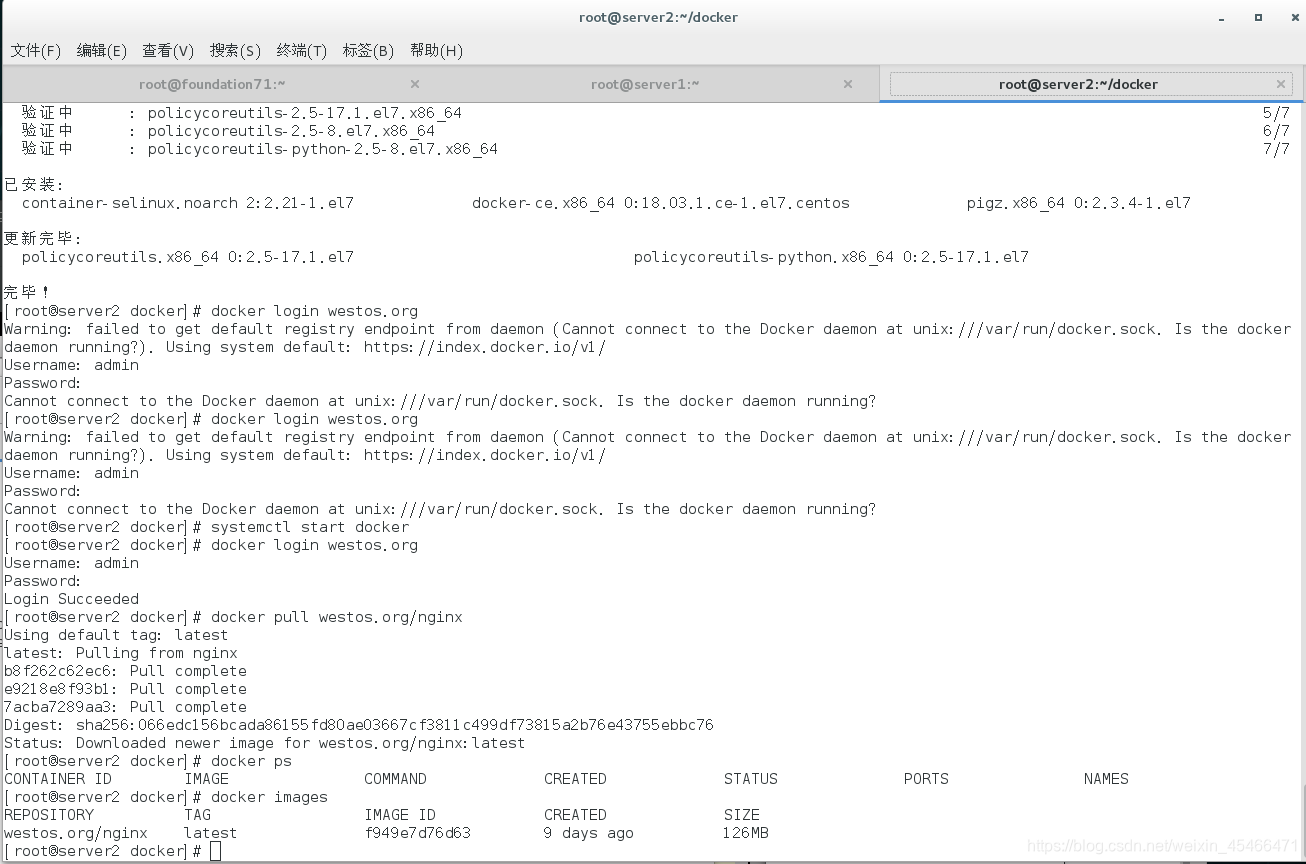This screenshot has height=864, width=1306.
Task: Select the root@server2:~/docker tab
Action: click(1078, 84)
